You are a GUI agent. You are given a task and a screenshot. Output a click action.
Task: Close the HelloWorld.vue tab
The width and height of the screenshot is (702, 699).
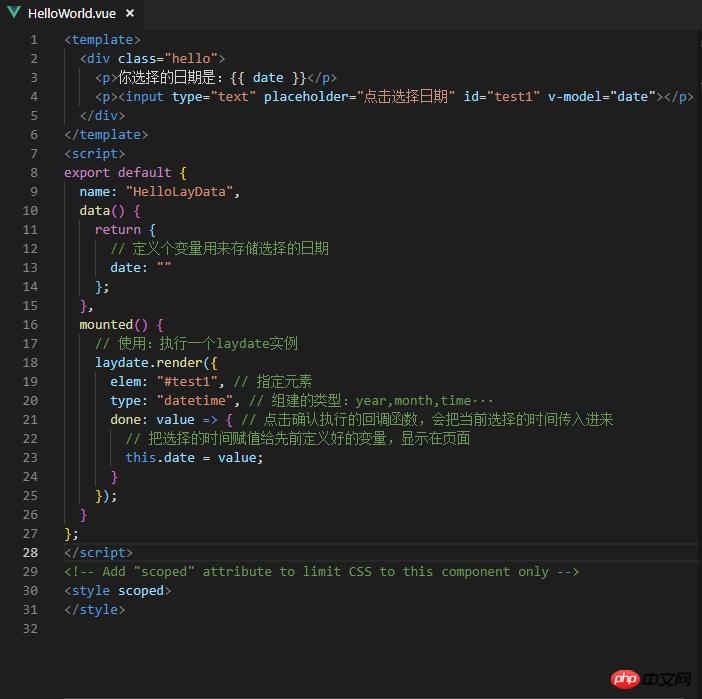[x=130, y=13]
